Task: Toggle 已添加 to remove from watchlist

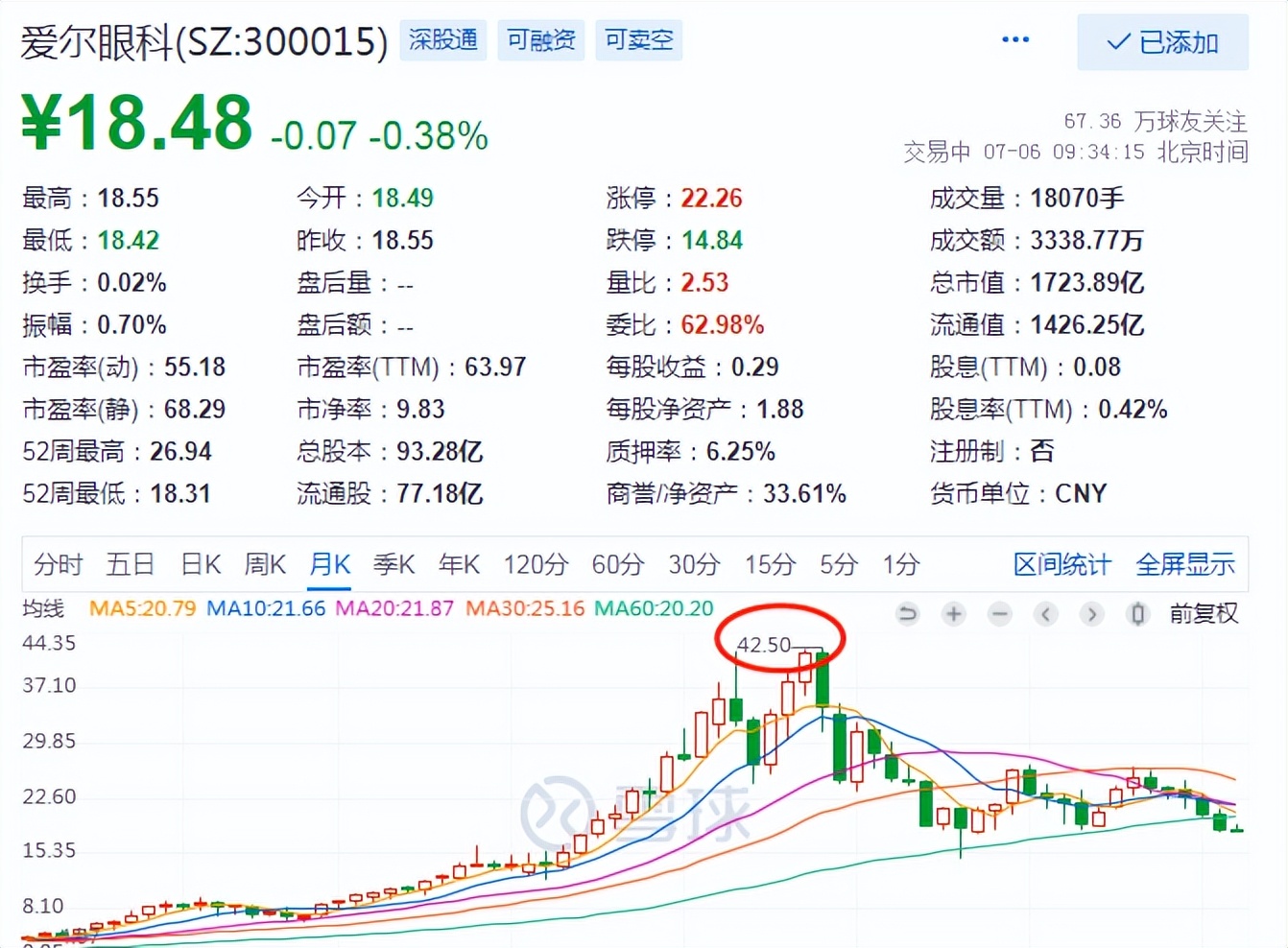Action: [x=1162, y=43]
